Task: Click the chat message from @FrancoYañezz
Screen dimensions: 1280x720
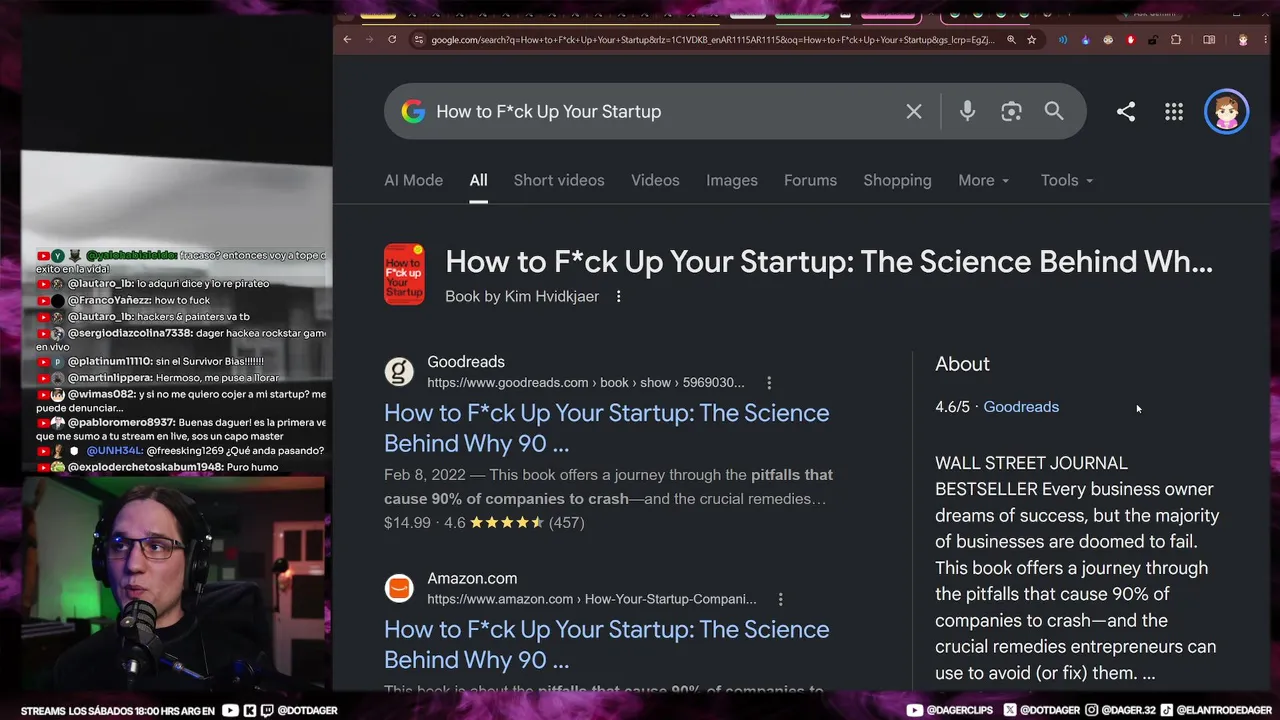Action: click(x=124, y=300)
